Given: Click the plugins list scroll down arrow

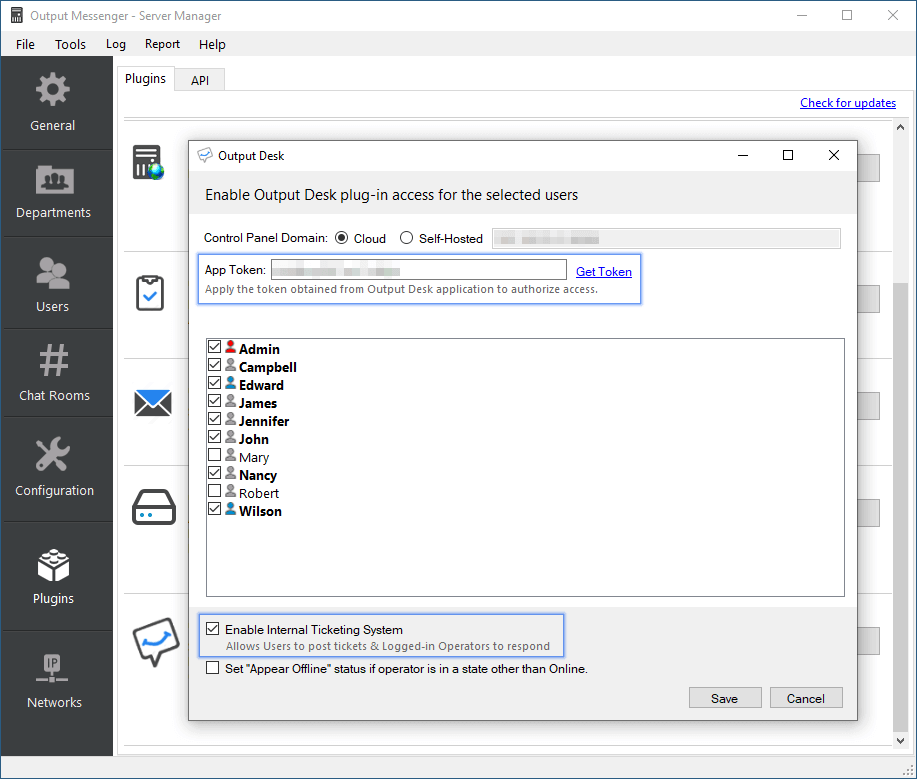Looking at the screenshot, I should click(901, 740).
